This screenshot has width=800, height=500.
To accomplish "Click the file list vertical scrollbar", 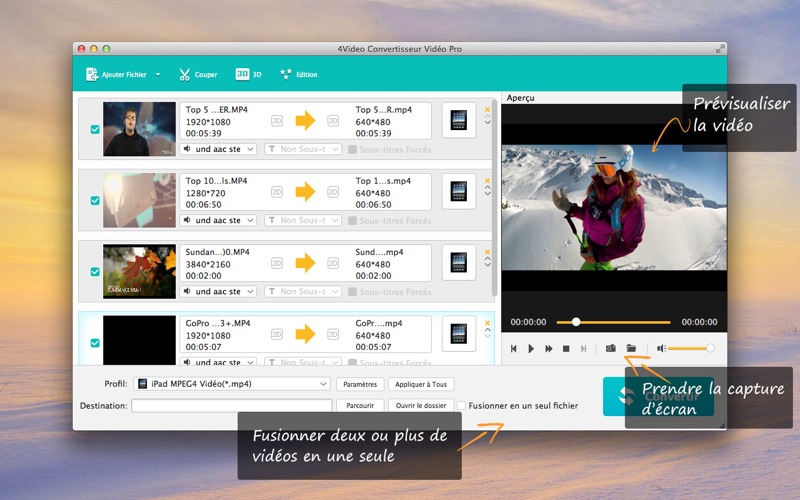I will tap(494, 197).
